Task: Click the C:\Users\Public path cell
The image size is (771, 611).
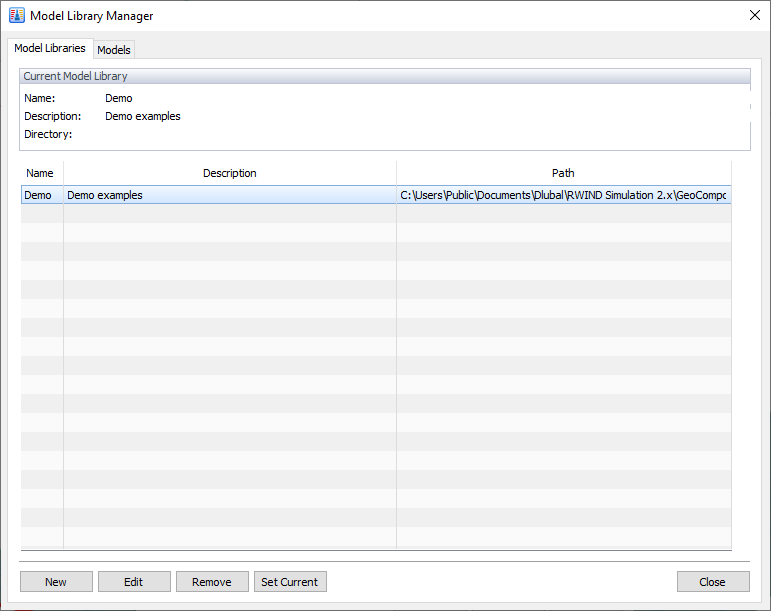Action: [563, 195]
